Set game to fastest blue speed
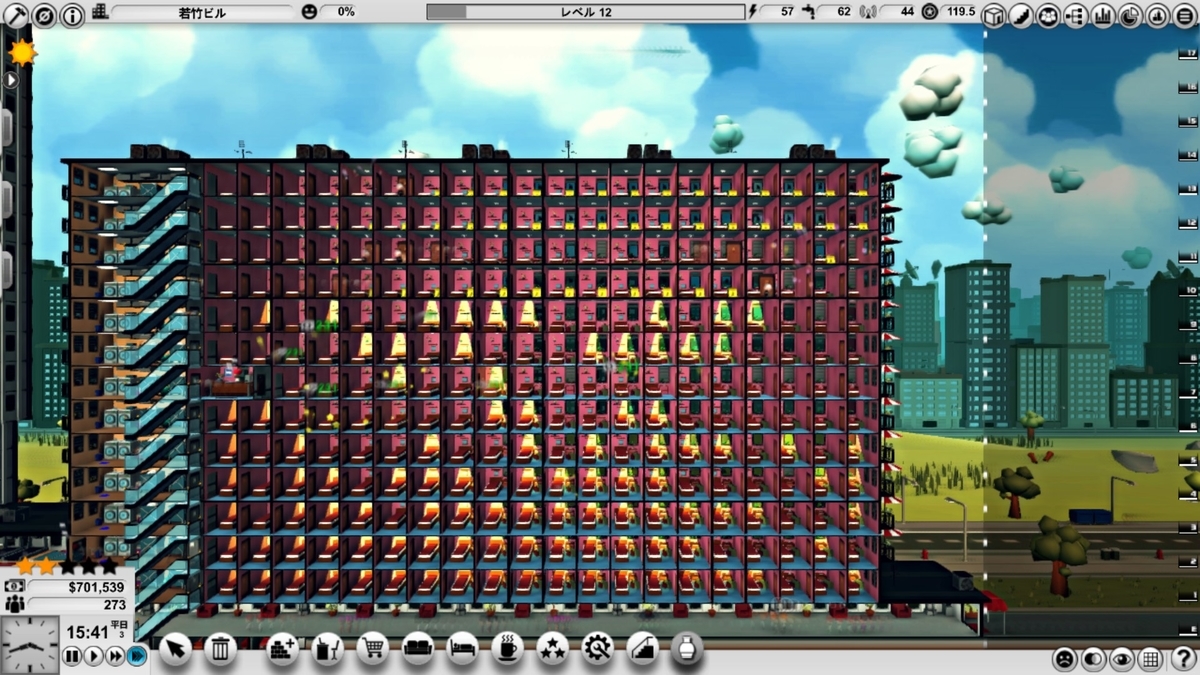1200x675 pixels. tap(137, 656)
